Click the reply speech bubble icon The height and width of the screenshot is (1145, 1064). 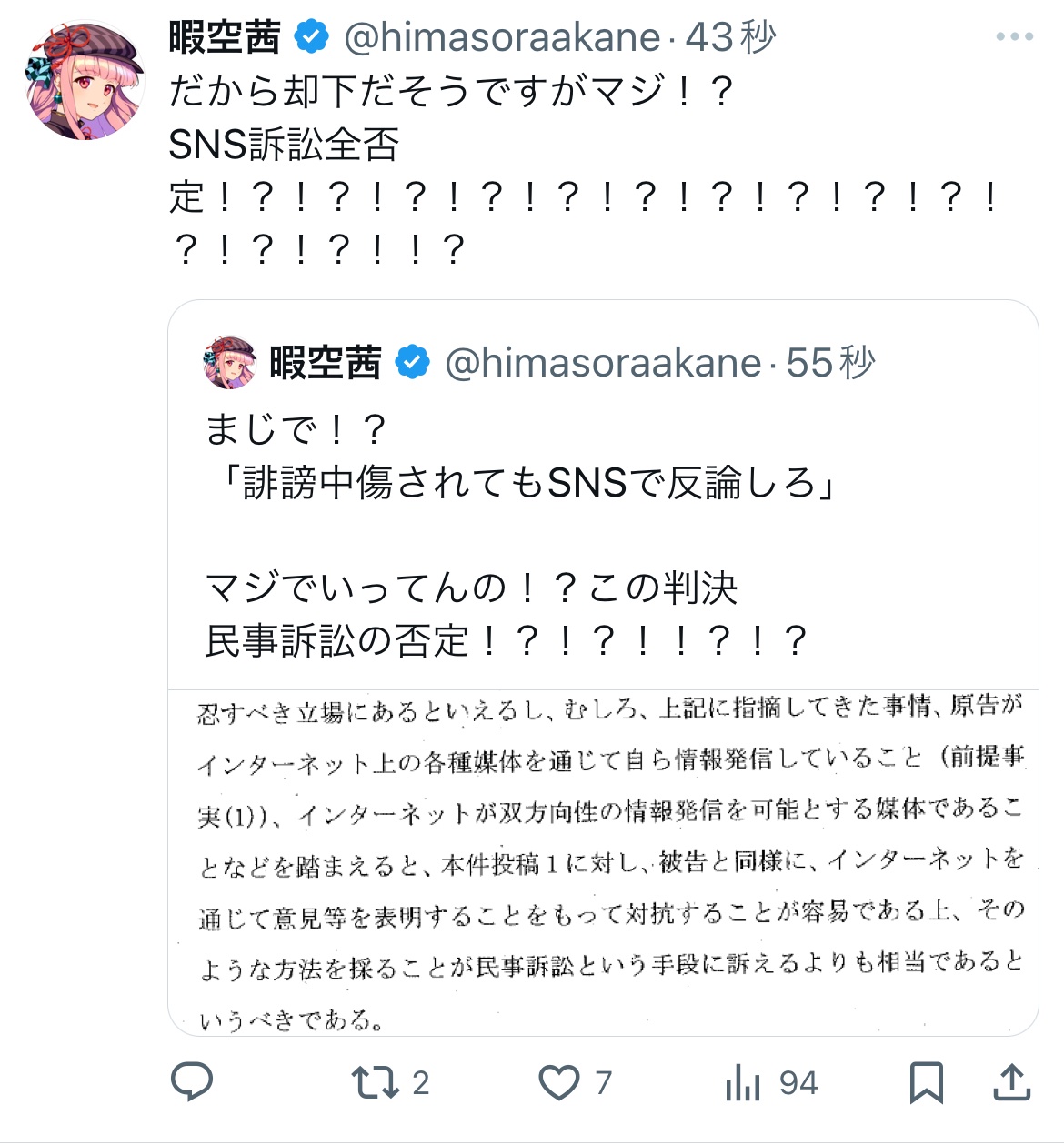tap(192, 1082)
